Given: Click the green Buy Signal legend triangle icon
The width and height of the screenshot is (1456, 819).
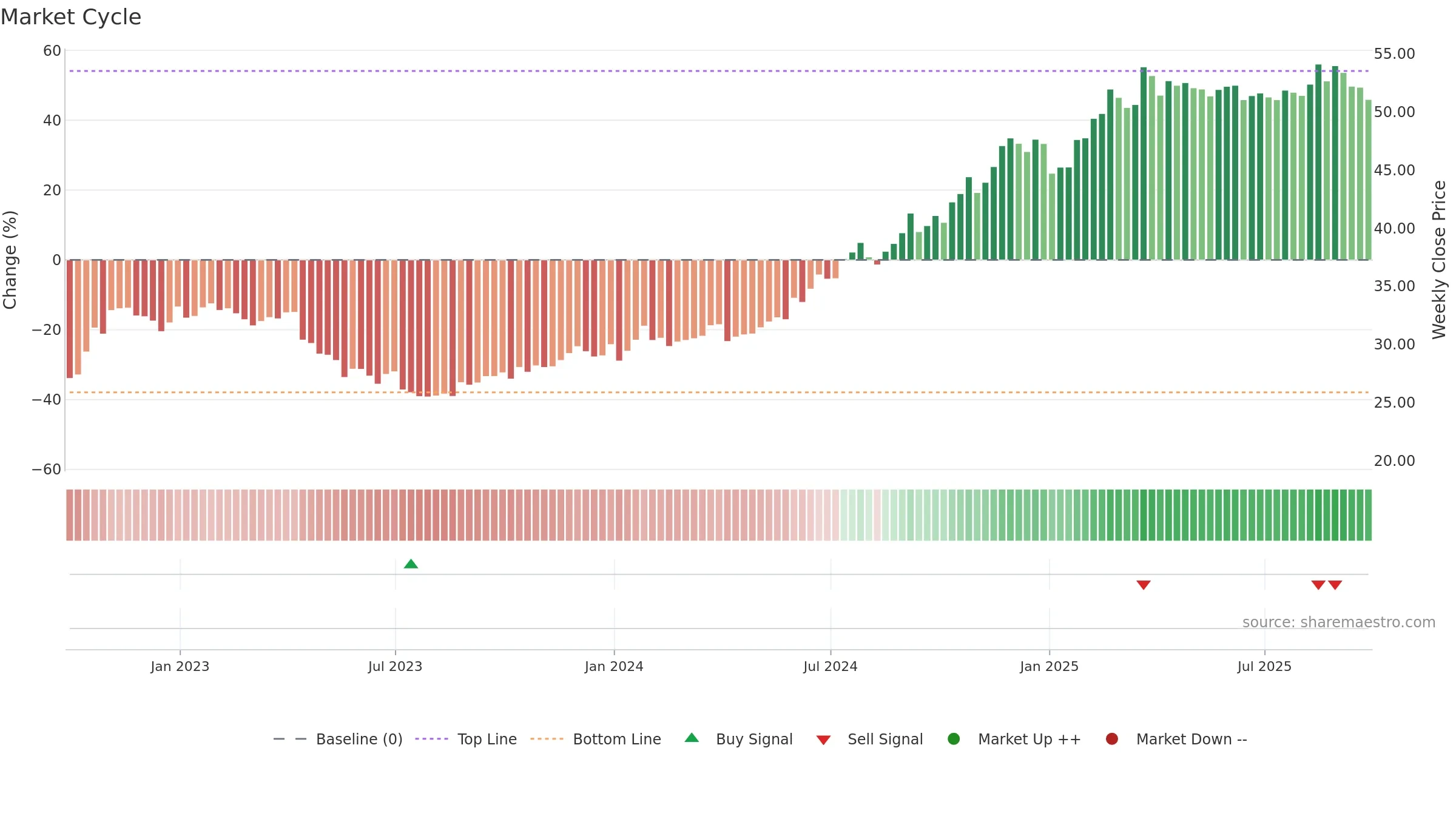Looking at the screenshot, I should pos(692,738).
